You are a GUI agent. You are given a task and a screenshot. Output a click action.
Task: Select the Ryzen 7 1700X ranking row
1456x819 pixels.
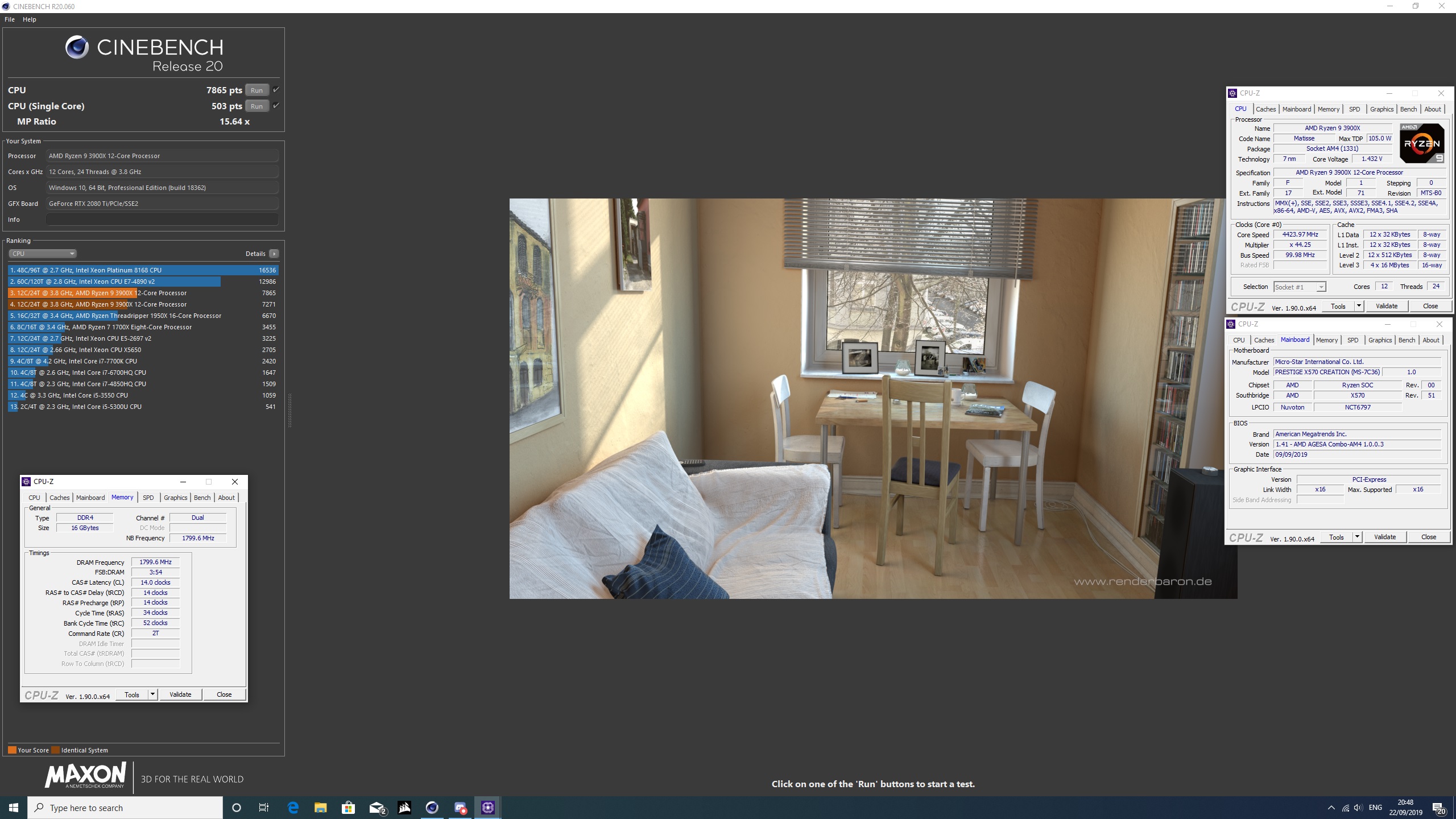click(x=143, y=327)
